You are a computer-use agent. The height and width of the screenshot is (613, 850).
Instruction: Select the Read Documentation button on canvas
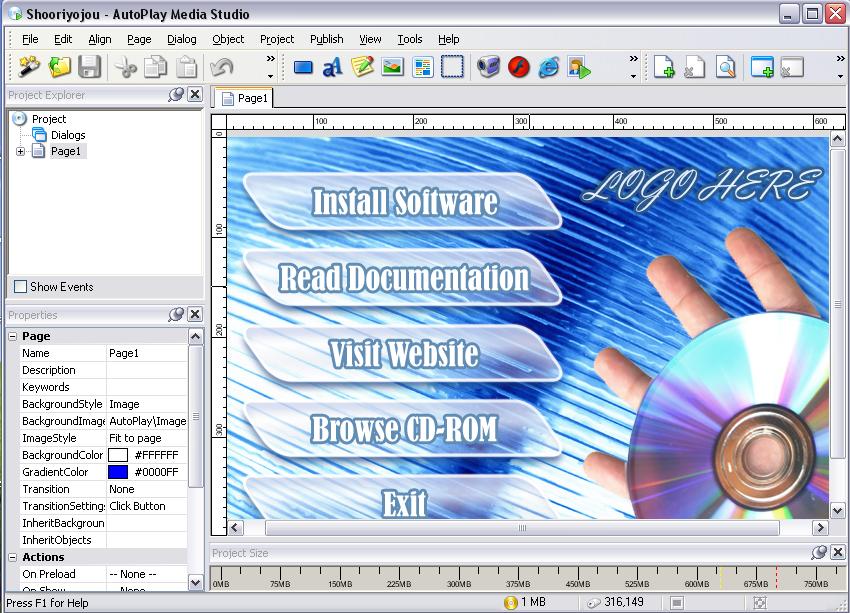pos(402,277)
